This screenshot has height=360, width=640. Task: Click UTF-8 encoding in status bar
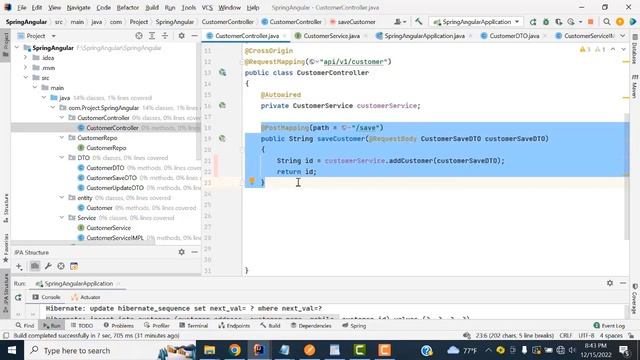[x=586, y=336]
